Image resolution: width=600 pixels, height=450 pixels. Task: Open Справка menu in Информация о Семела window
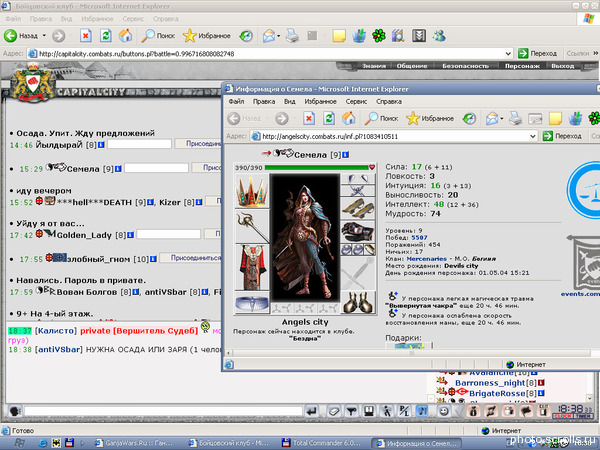pos(389,101)
